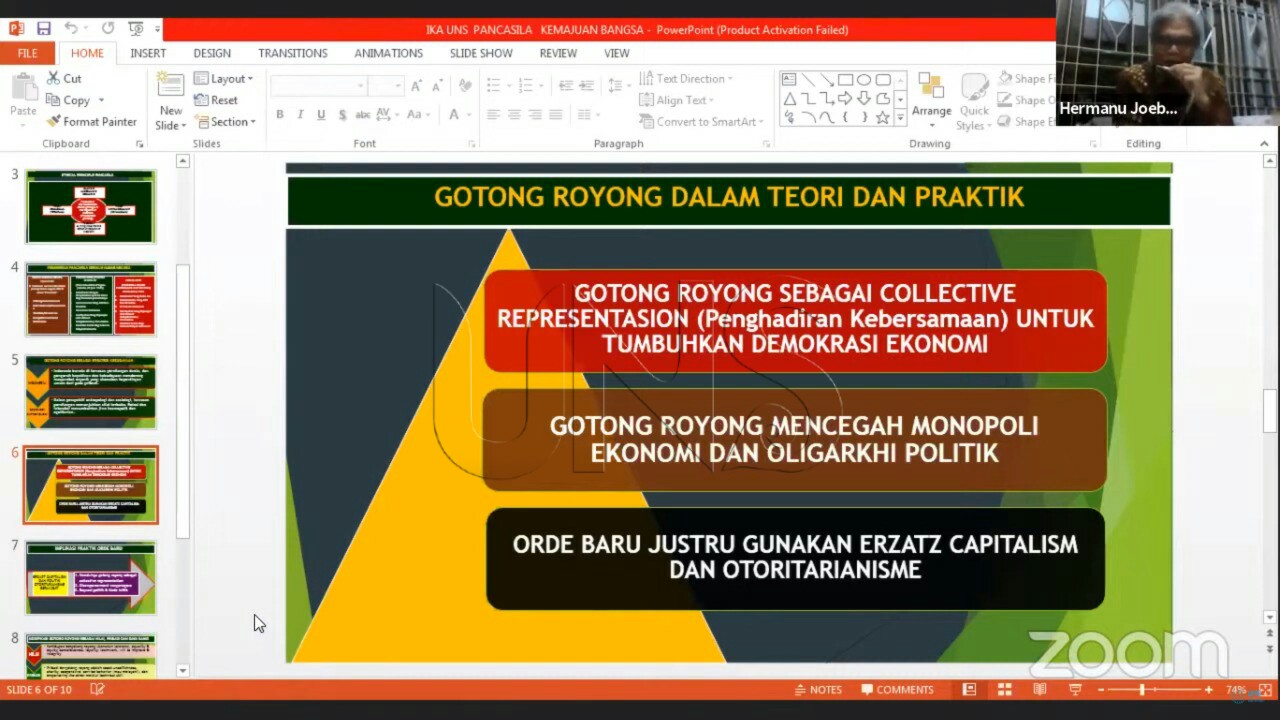Click the zoom in plus button

pyautogui.click(x=1208, y=690)
